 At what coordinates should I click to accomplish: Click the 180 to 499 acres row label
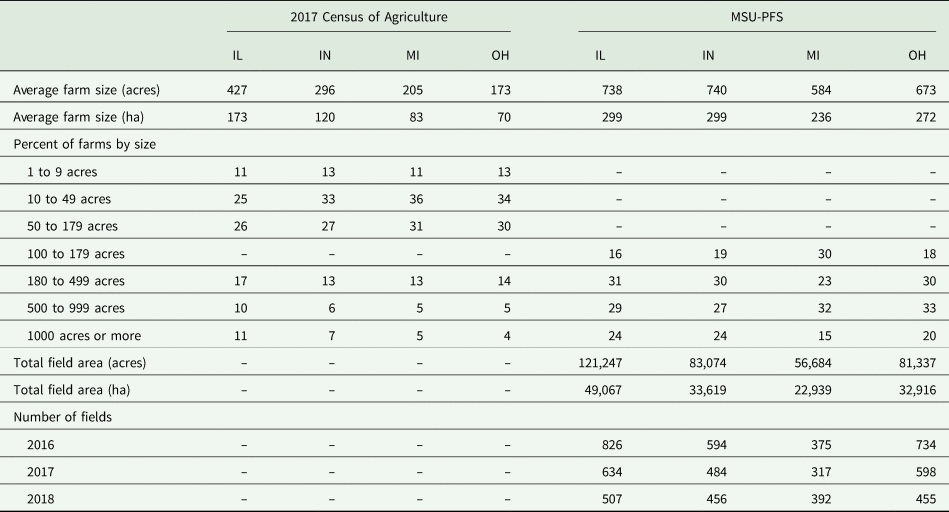point(76,281)
